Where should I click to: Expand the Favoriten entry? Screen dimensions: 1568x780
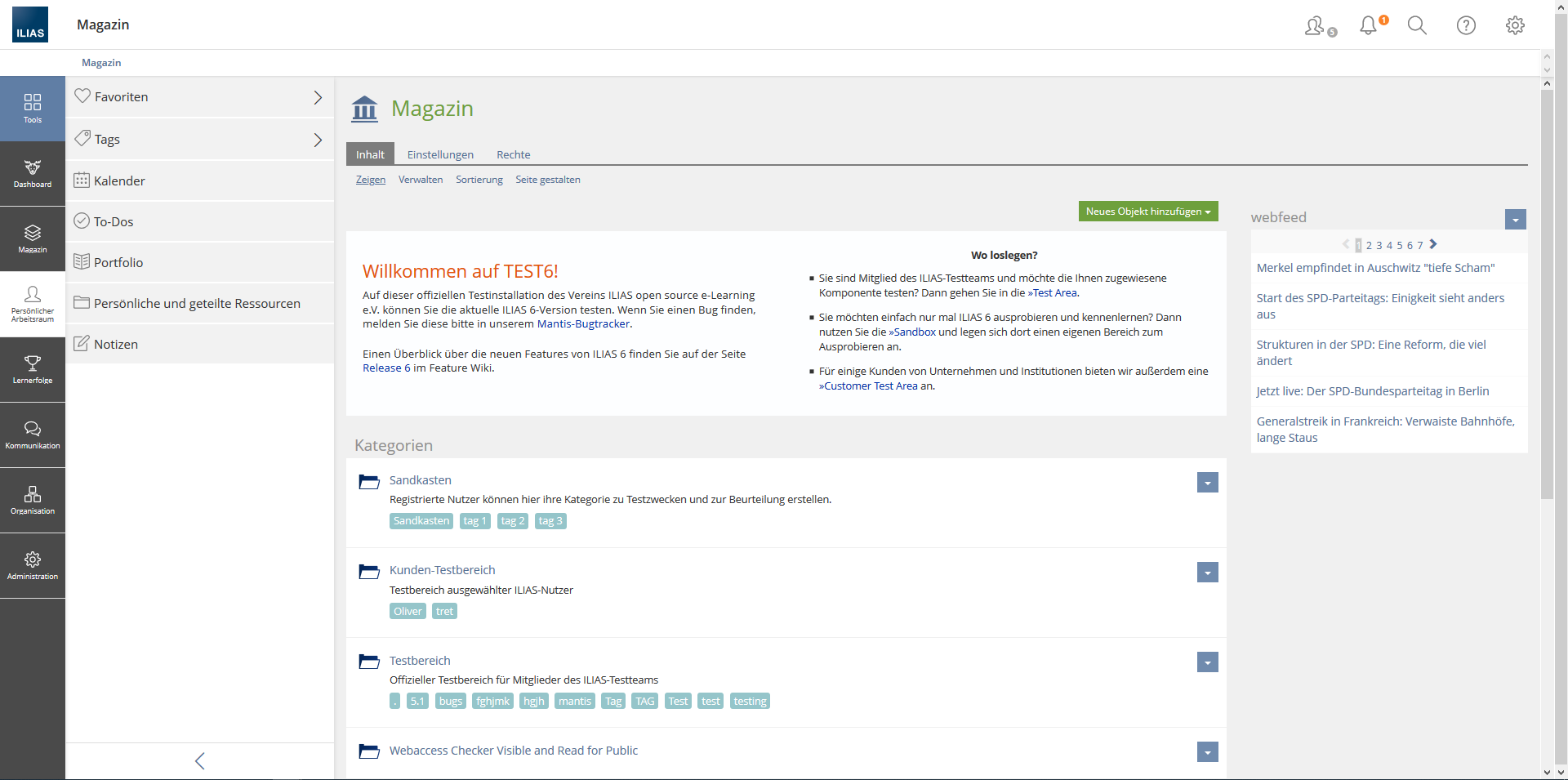coord(318,97)
